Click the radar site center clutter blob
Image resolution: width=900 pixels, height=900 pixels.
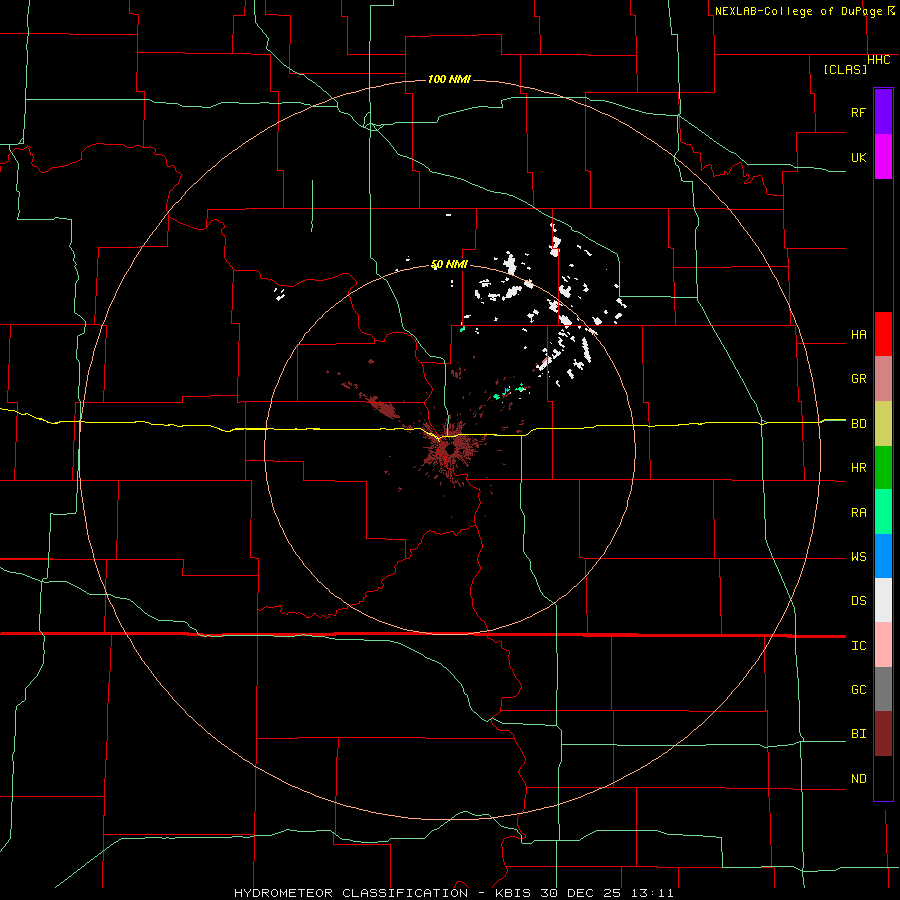pos(450,451)
